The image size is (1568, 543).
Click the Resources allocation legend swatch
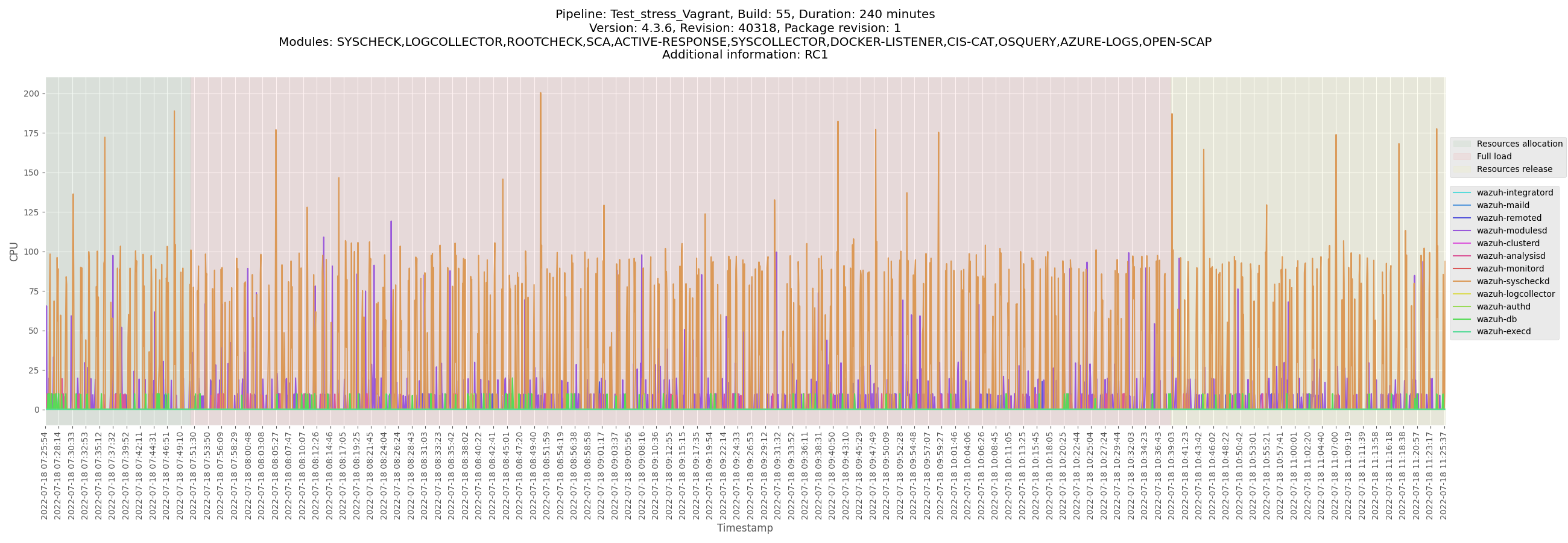coord(1461,144)
